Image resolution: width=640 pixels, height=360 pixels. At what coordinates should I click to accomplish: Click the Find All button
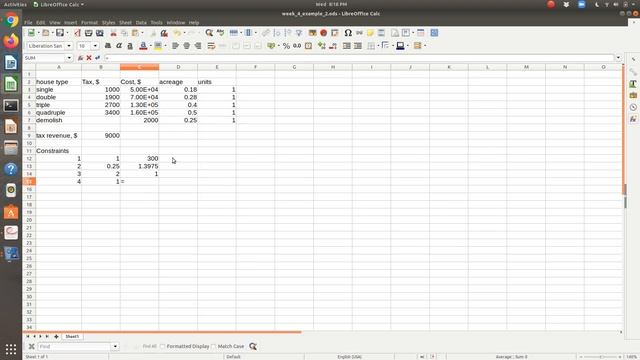pos(149,347)
